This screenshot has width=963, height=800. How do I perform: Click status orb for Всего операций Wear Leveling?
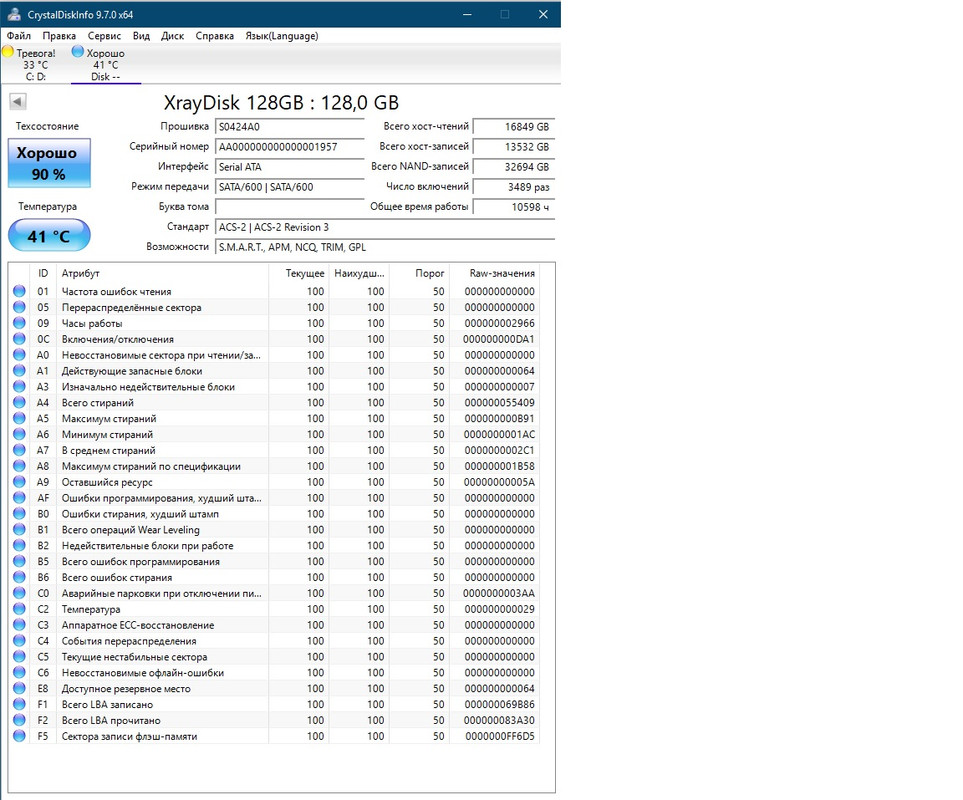[19, 529]
